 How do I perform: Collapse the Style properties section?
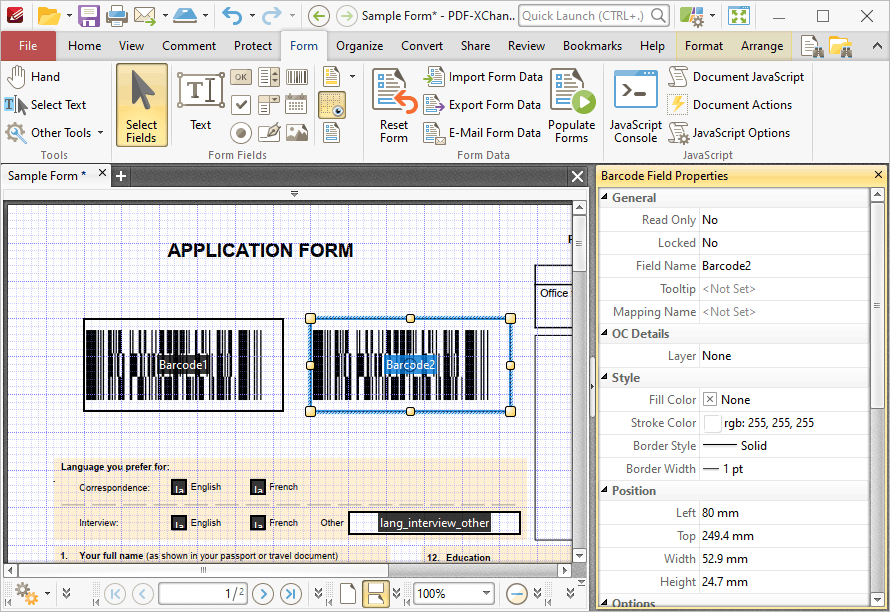pyautogui.click(x=604, y=378)
